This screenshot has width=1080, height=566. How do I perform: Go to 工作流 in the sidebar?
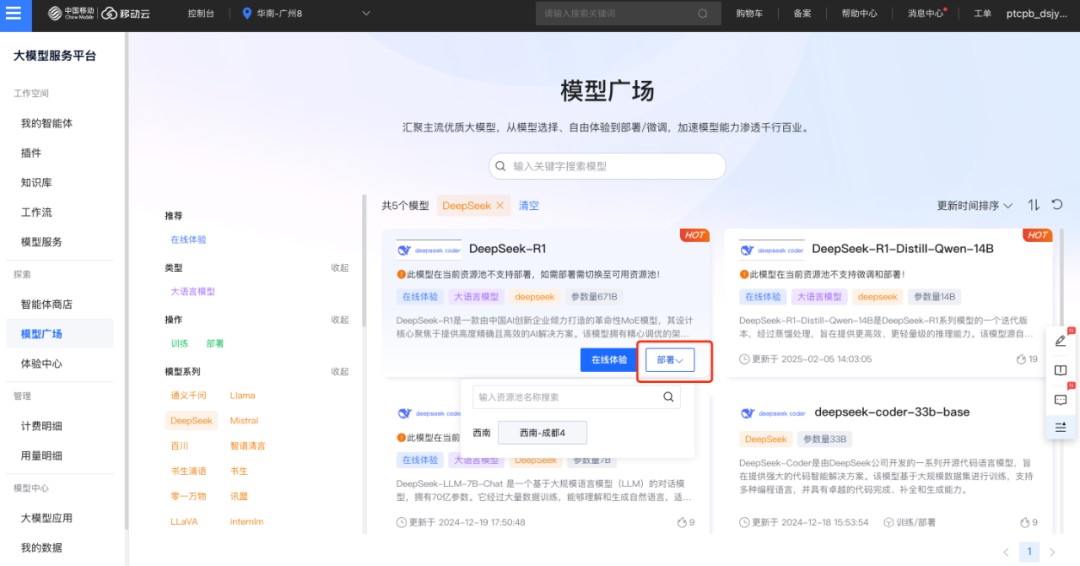tap(36, 212)
